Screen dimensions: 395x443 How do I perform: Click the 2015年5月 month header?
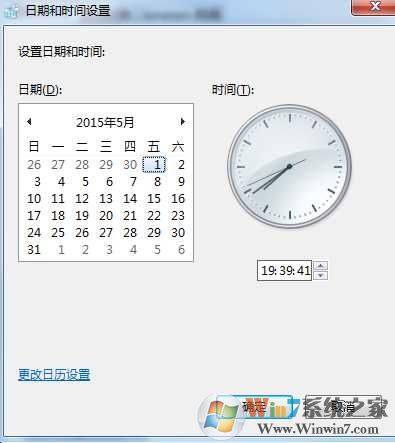tap(105, 122)
